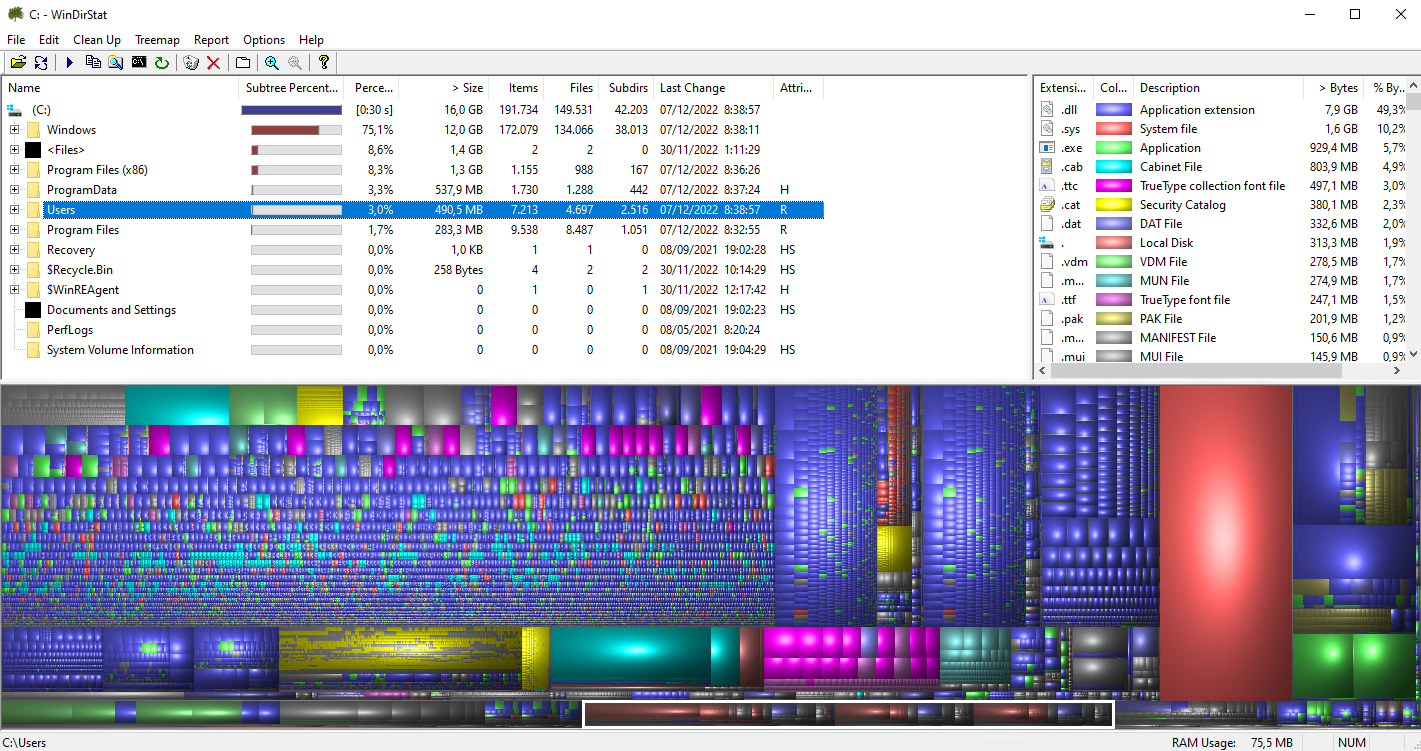
Task: Expand the selected Users folder node
Action: pos(14,209)
